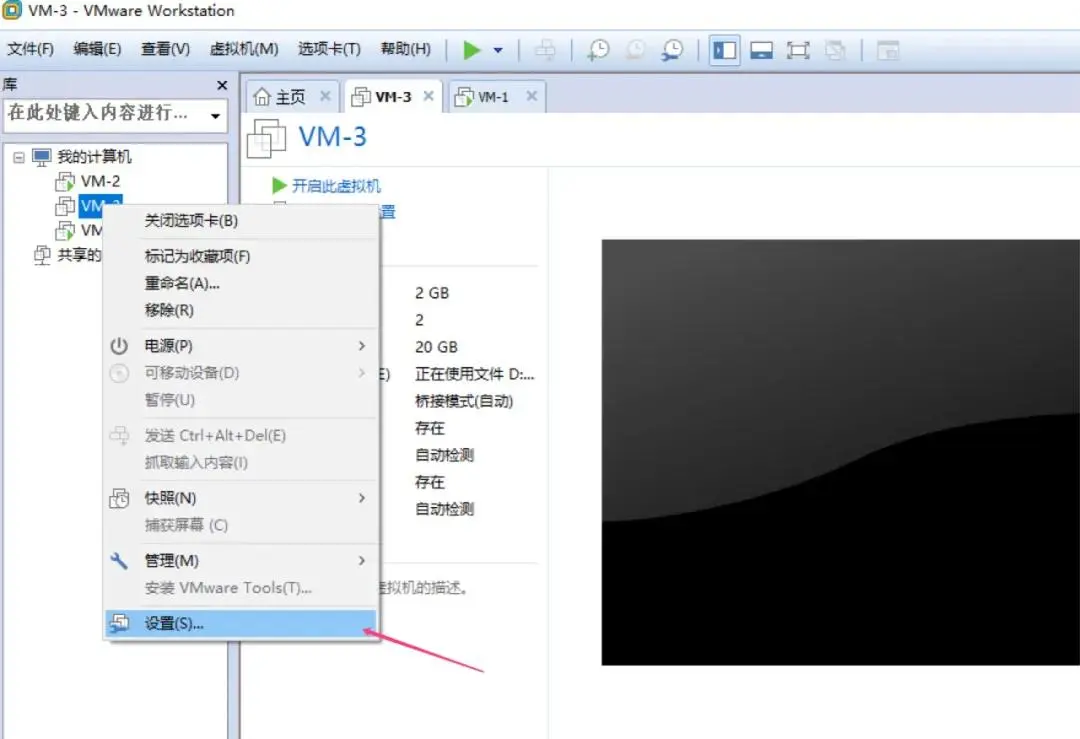
Task: Click the 桥接模式(自动) network value
Action: tap(464, 401)
